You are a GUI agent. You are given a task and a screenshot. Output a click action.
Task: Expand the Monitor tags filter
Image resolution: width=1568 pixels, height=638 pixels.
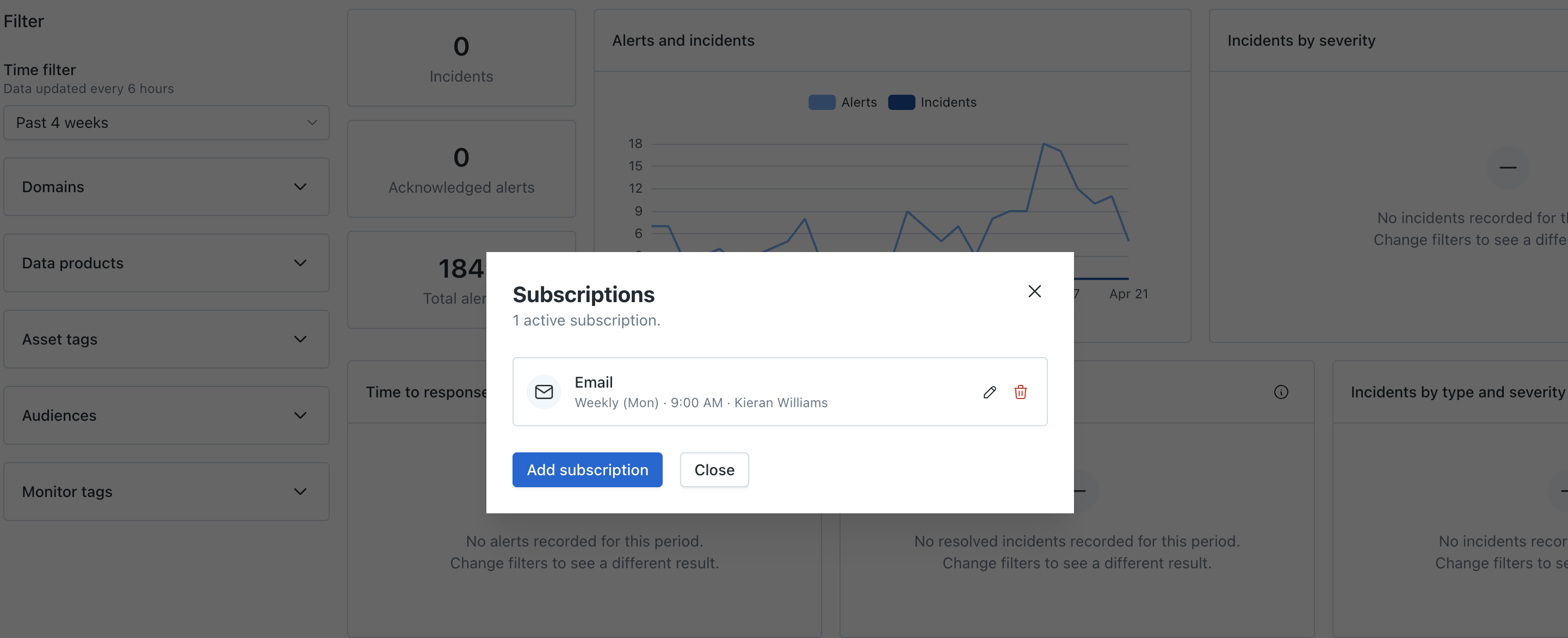pos(166,491)
